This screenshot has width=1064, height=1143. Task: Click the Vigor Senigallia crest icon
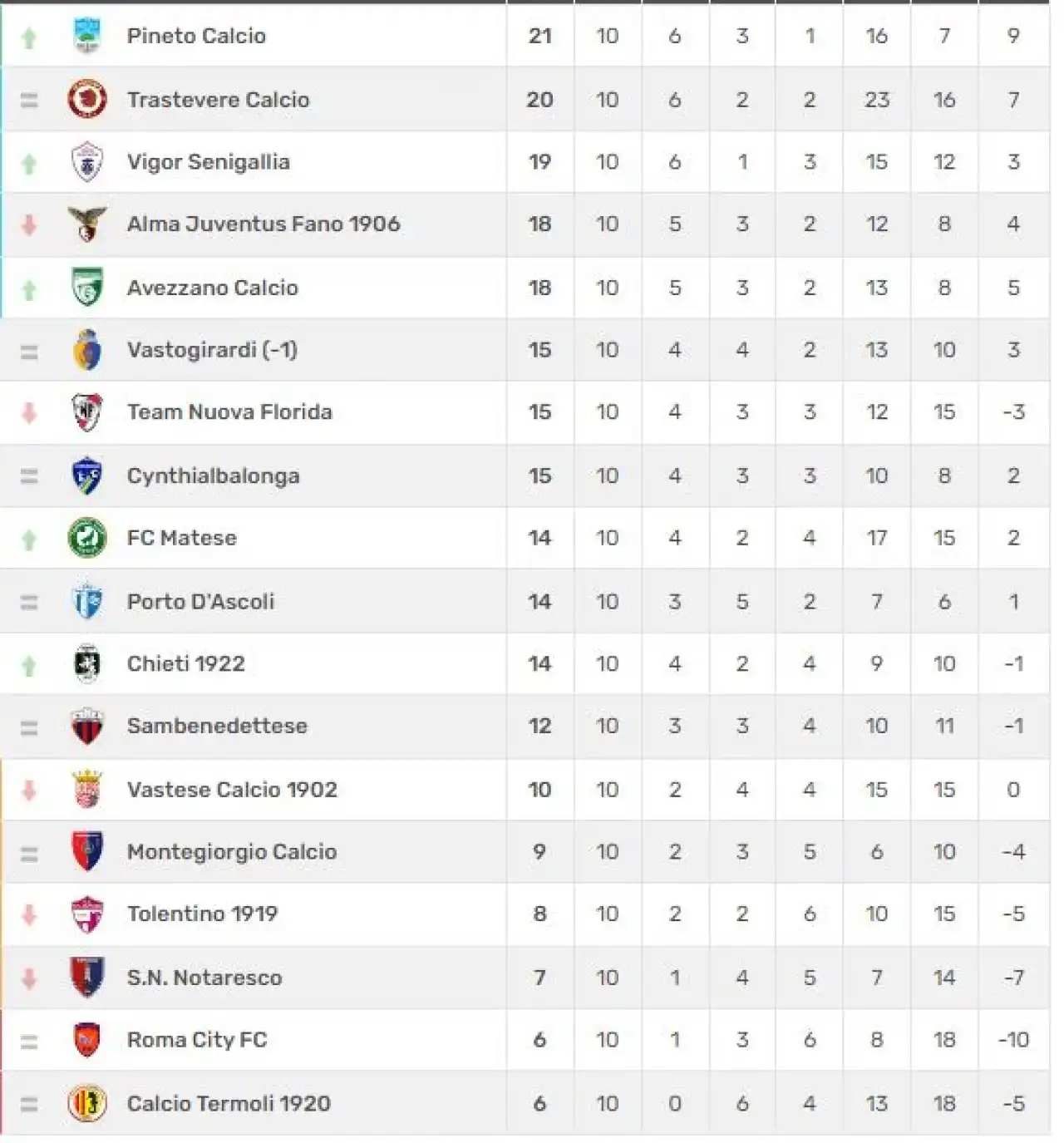pyautogui.click(x=87, y=162)
